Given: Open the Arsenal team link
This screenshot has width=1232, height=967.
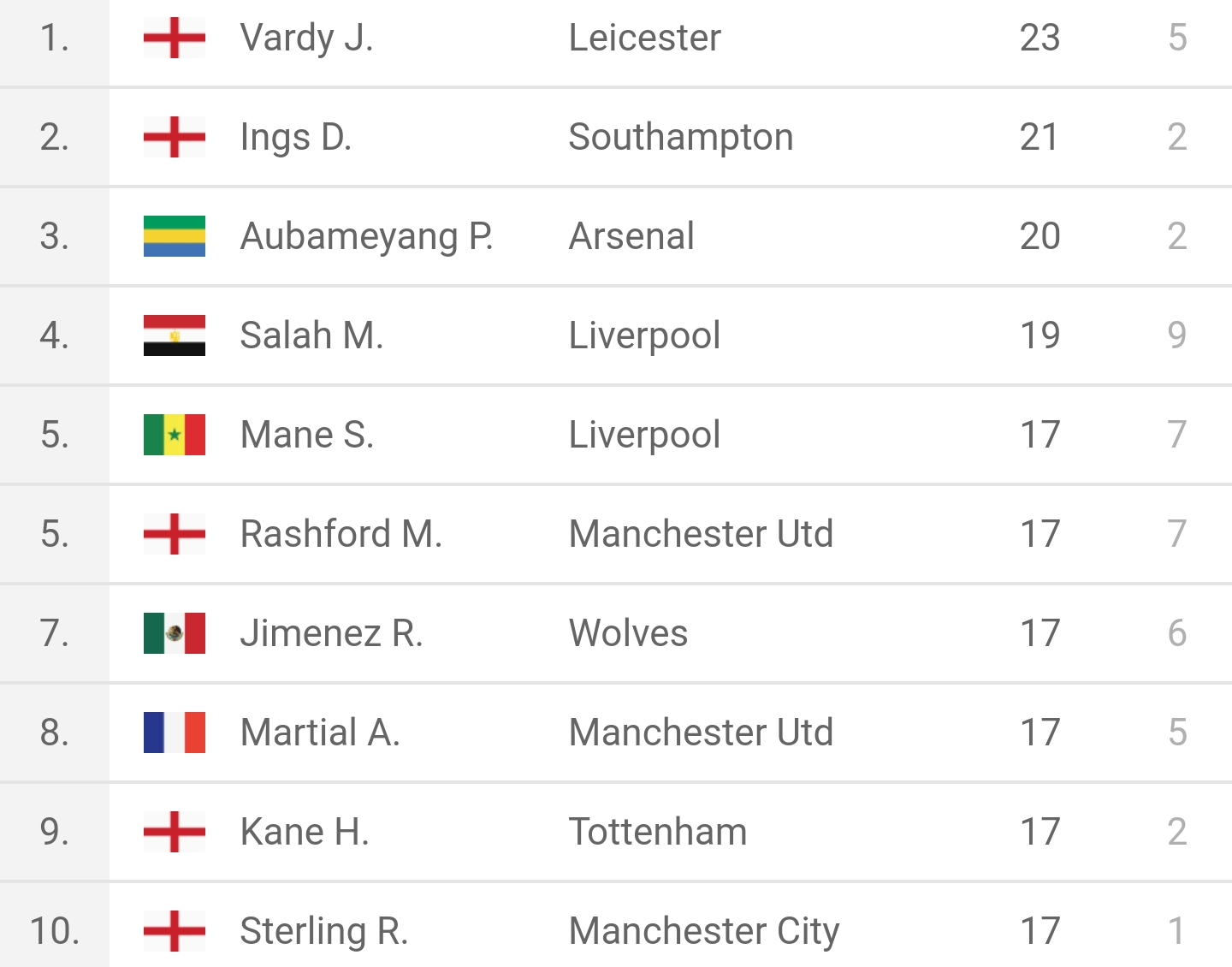Looking at the screenshot, I should pyautogui.click(x=631, y=236).
